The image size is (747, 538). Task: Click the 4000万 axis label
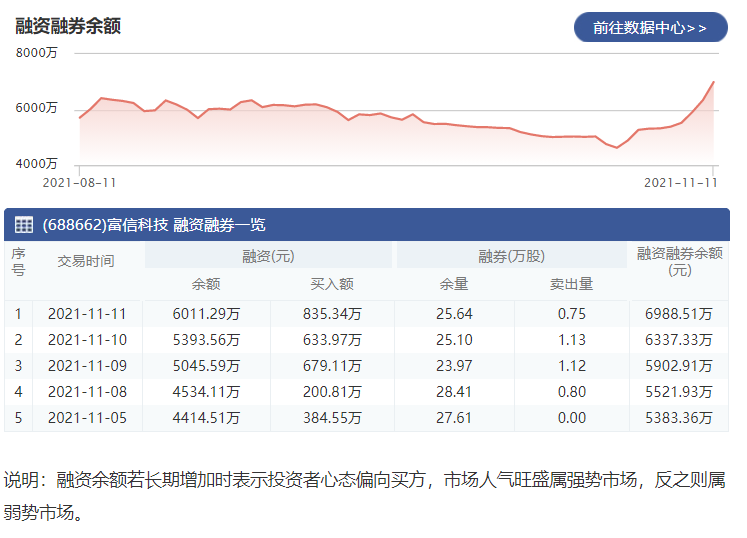click(36, 164)
